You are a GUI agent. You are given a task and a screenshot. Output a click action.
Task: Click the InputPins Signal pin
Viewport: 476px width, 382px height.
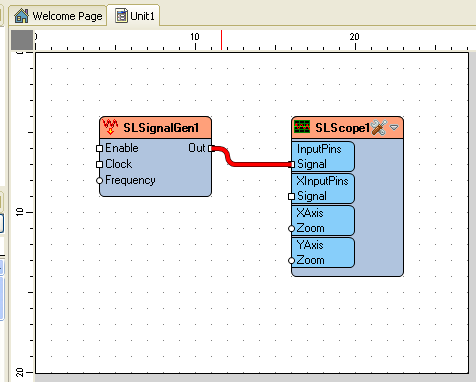(x=292, y=164)
